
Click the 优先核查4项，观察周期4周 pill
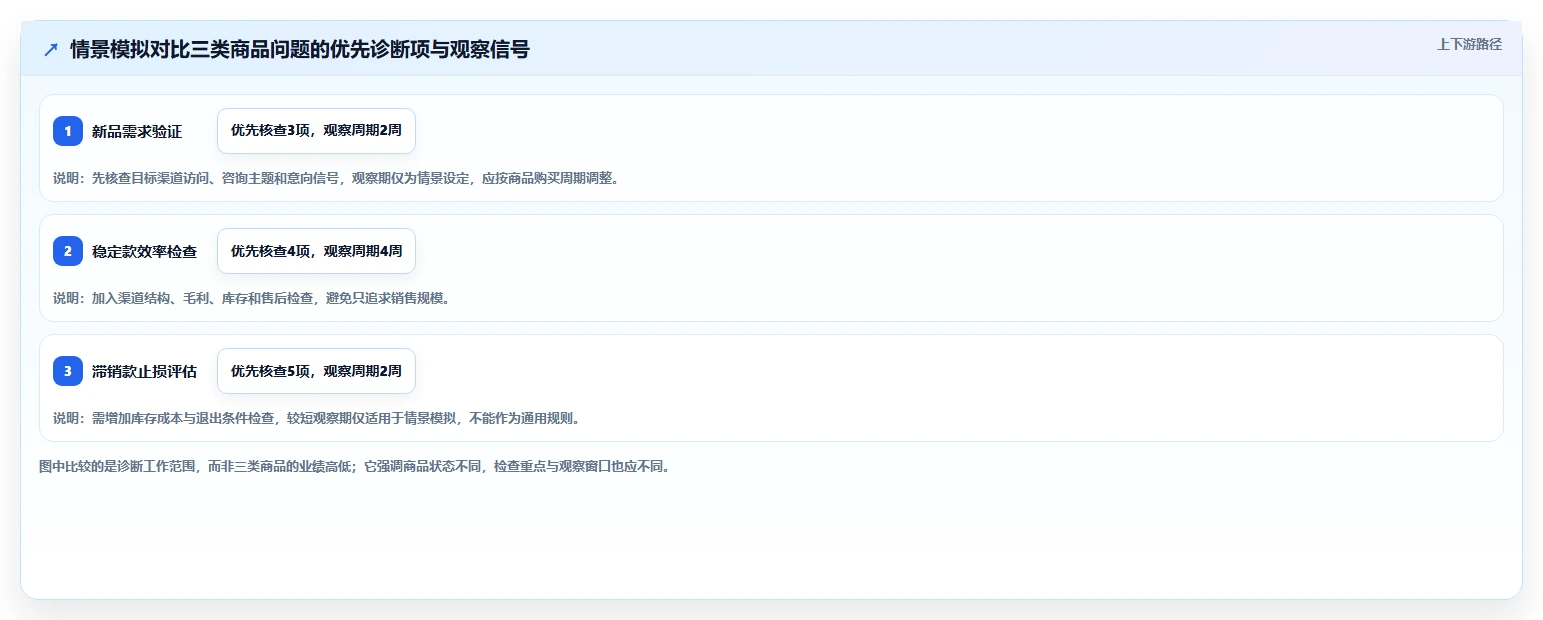[x=316, y=251]
